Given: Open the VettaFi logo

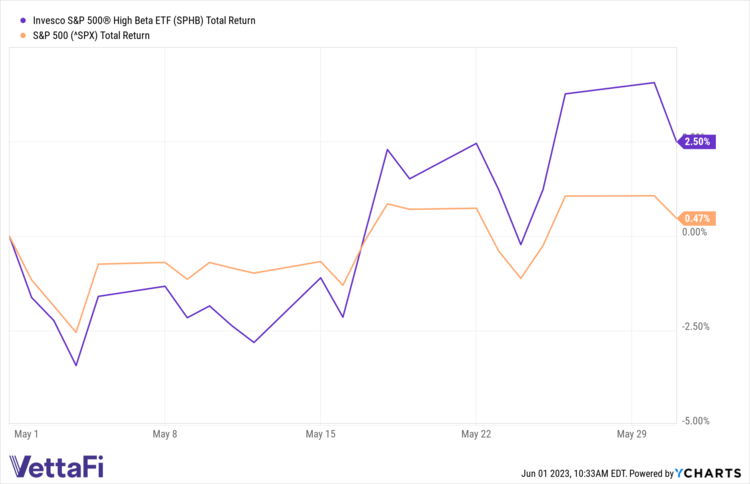Looking at the screenshot, I should point(57,466).
